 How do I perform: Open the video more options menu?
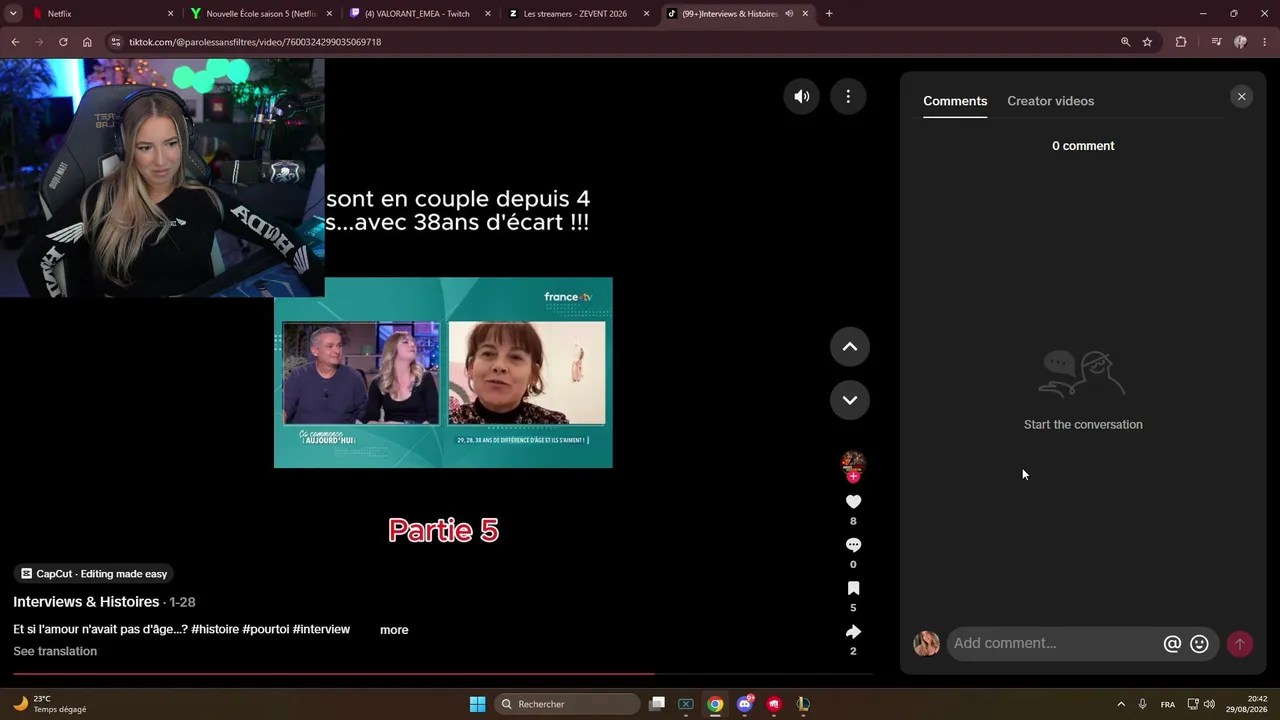pos(848,97)
